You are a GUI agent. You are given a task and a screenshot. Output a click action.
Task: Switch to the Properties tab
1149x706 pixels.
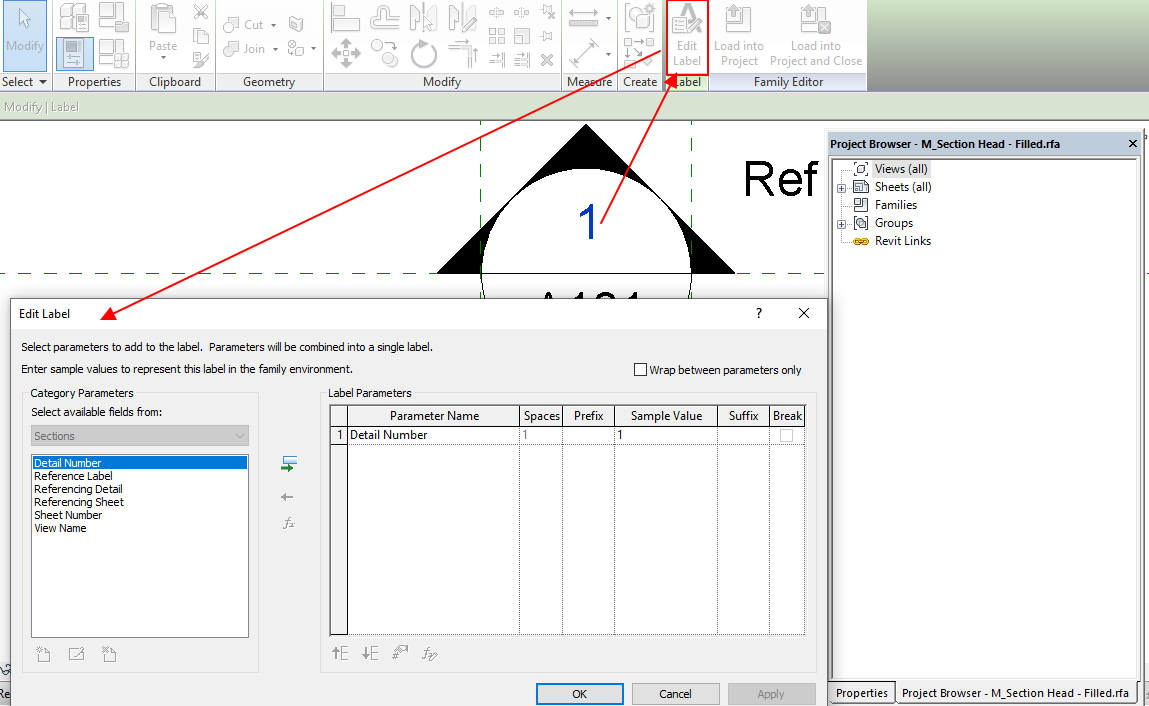(861, 692)
